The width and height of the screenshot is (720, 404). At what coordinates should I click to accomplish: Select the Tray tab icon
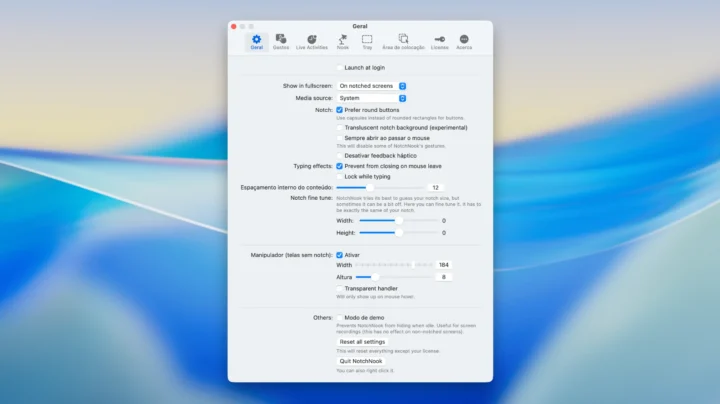[x=367, y=41]
